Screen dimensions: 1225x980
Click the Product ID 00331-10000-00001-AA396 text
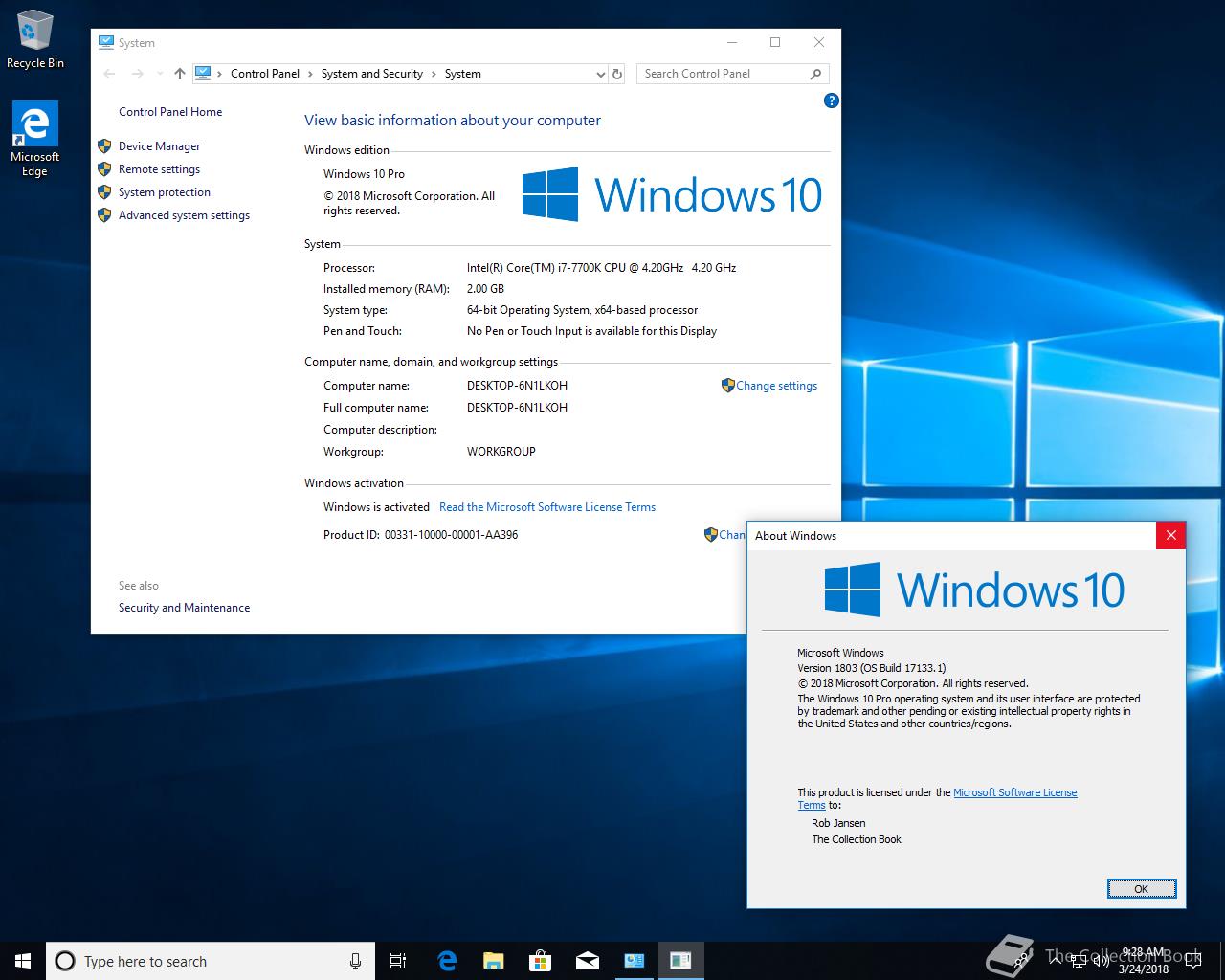coord(451,535)
